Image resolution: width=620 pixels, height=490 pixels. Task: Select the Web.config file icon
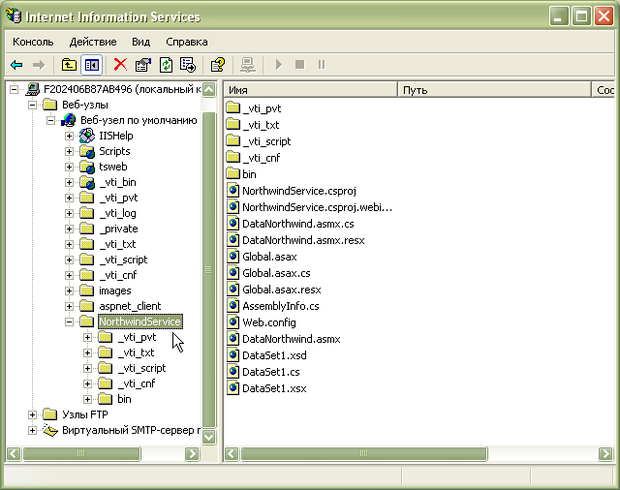[233, 322]
